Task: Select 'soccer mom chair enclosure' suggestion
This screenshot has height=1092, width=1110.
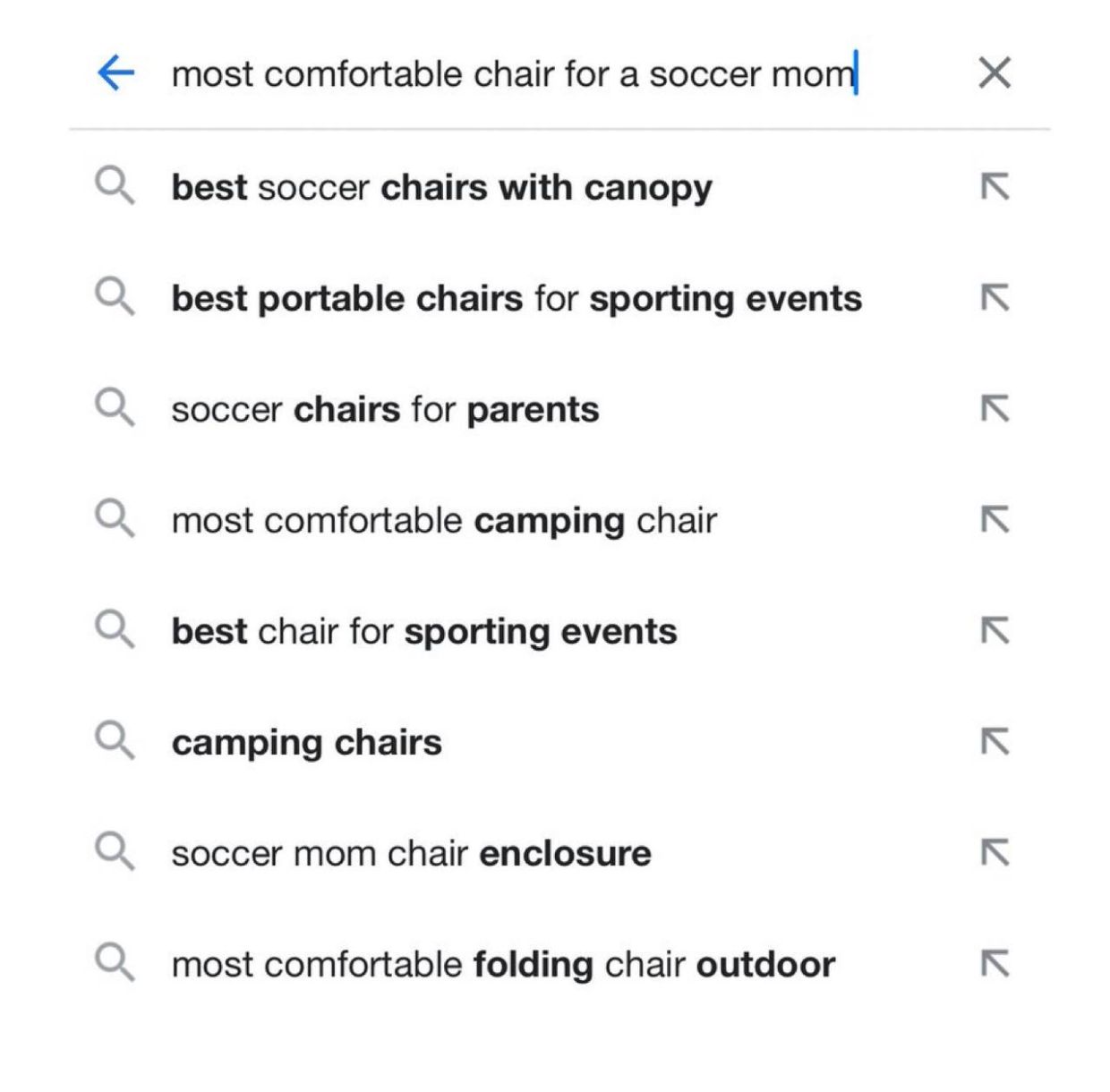Action: 411,853
